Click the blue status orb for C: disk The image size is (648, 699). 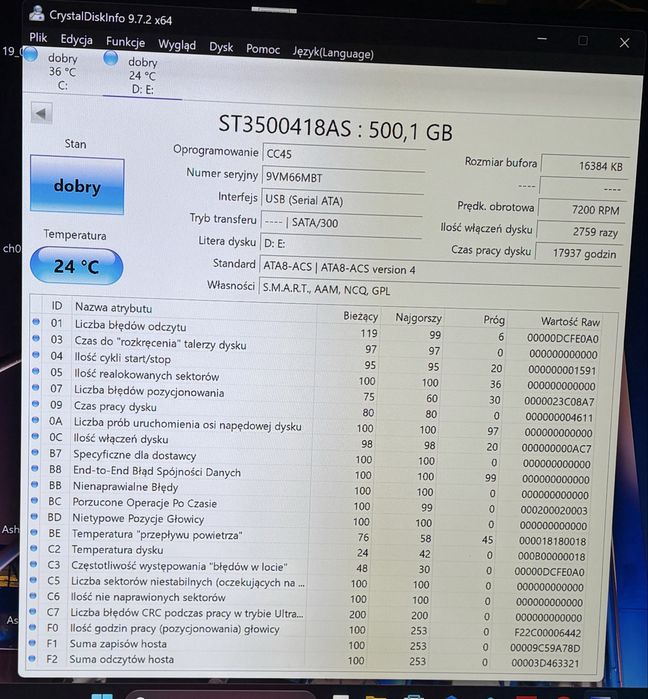[31, 54]
